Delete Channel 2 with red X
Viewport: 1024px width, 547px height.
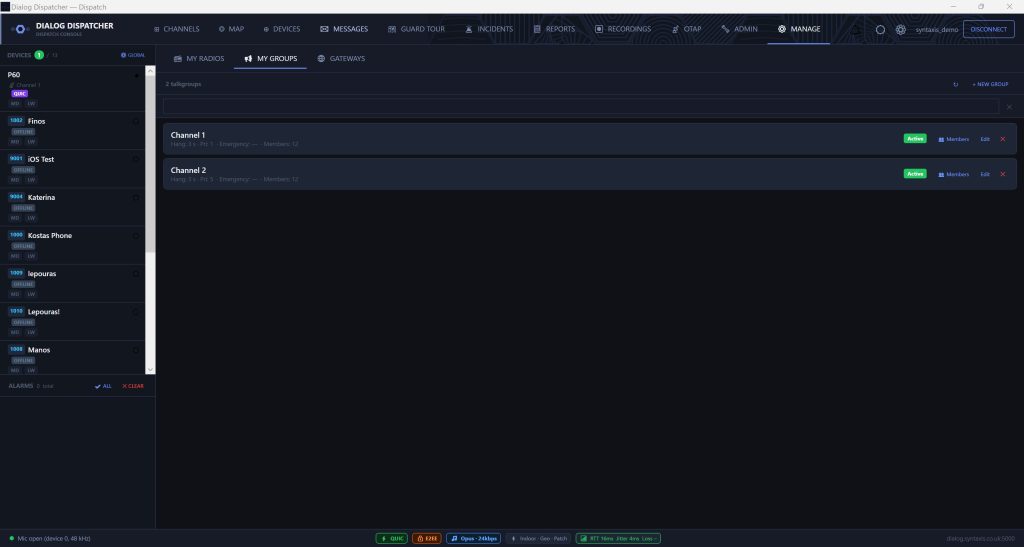click(1003, 174)
